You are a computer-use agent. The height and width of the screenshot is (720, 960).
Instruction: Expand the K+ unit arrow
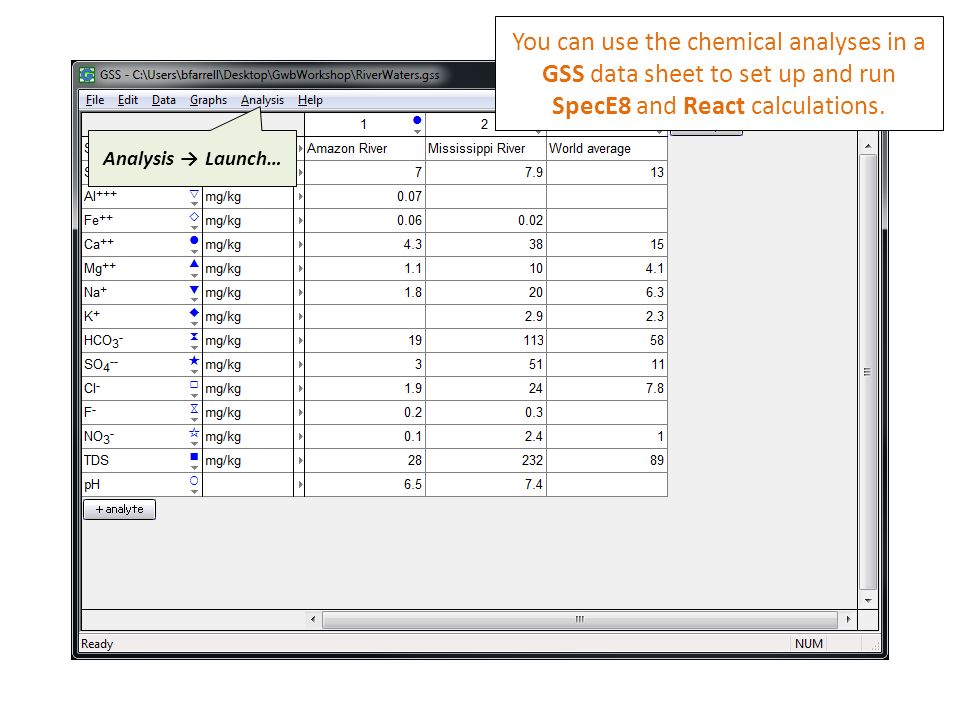coord(300,317)
